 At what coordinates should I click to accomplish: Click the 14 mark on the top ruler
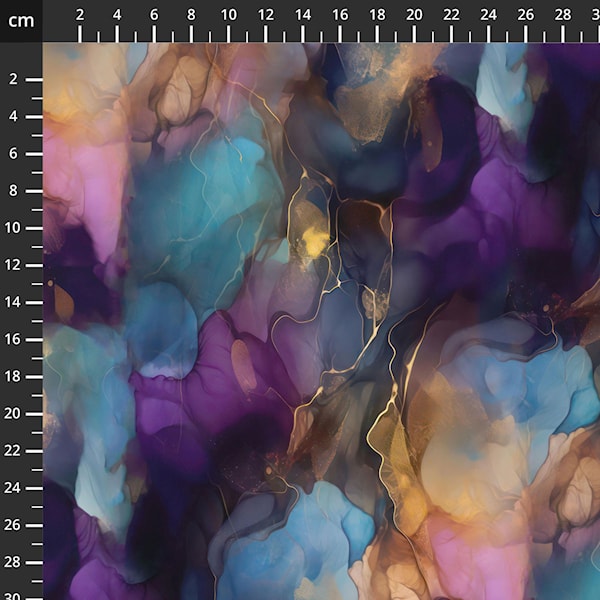coord(303,15)
